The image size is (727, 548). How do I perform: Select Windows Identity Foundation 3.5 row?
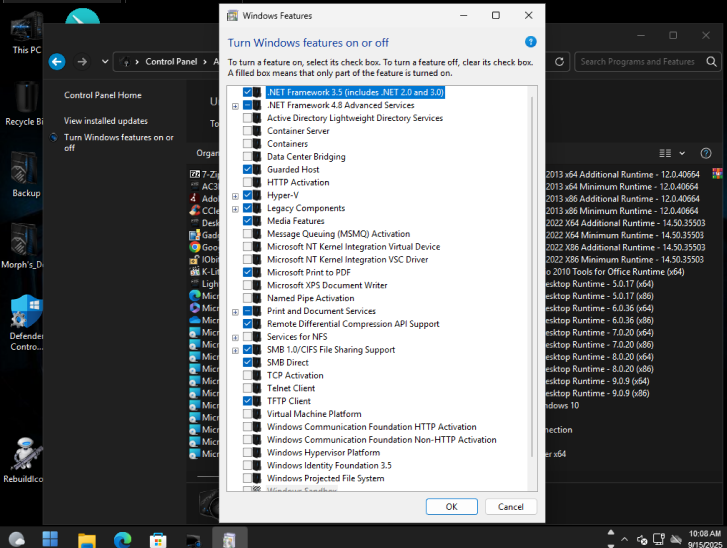coord(329,465)
